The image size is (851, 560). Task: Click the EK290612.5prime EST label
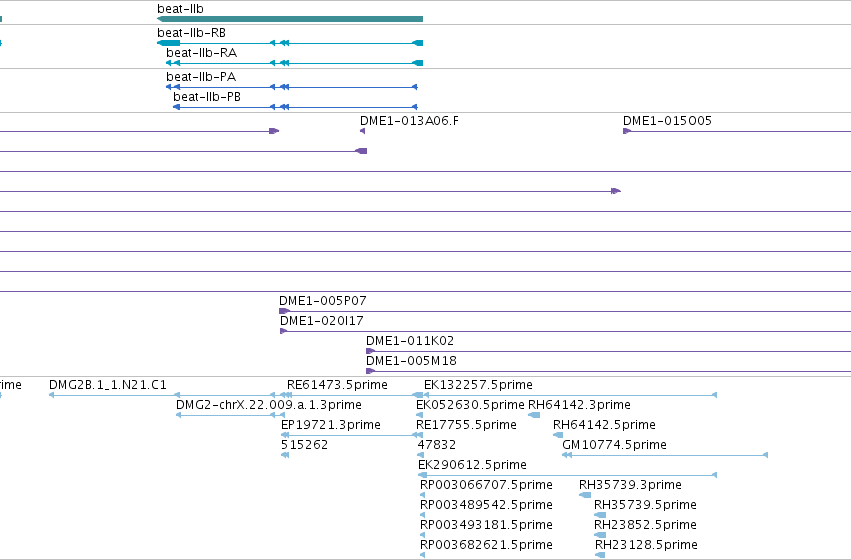(472, 465)
